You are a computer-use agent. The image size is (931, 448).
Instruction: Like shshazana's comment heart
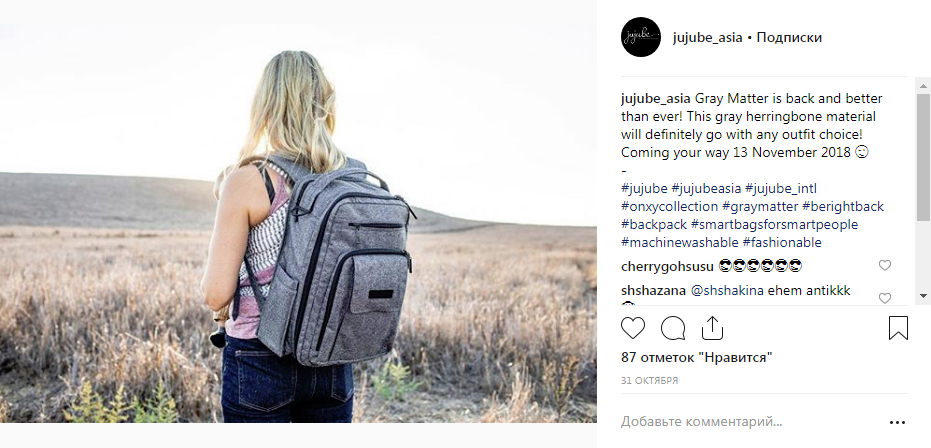coord(885,298)
